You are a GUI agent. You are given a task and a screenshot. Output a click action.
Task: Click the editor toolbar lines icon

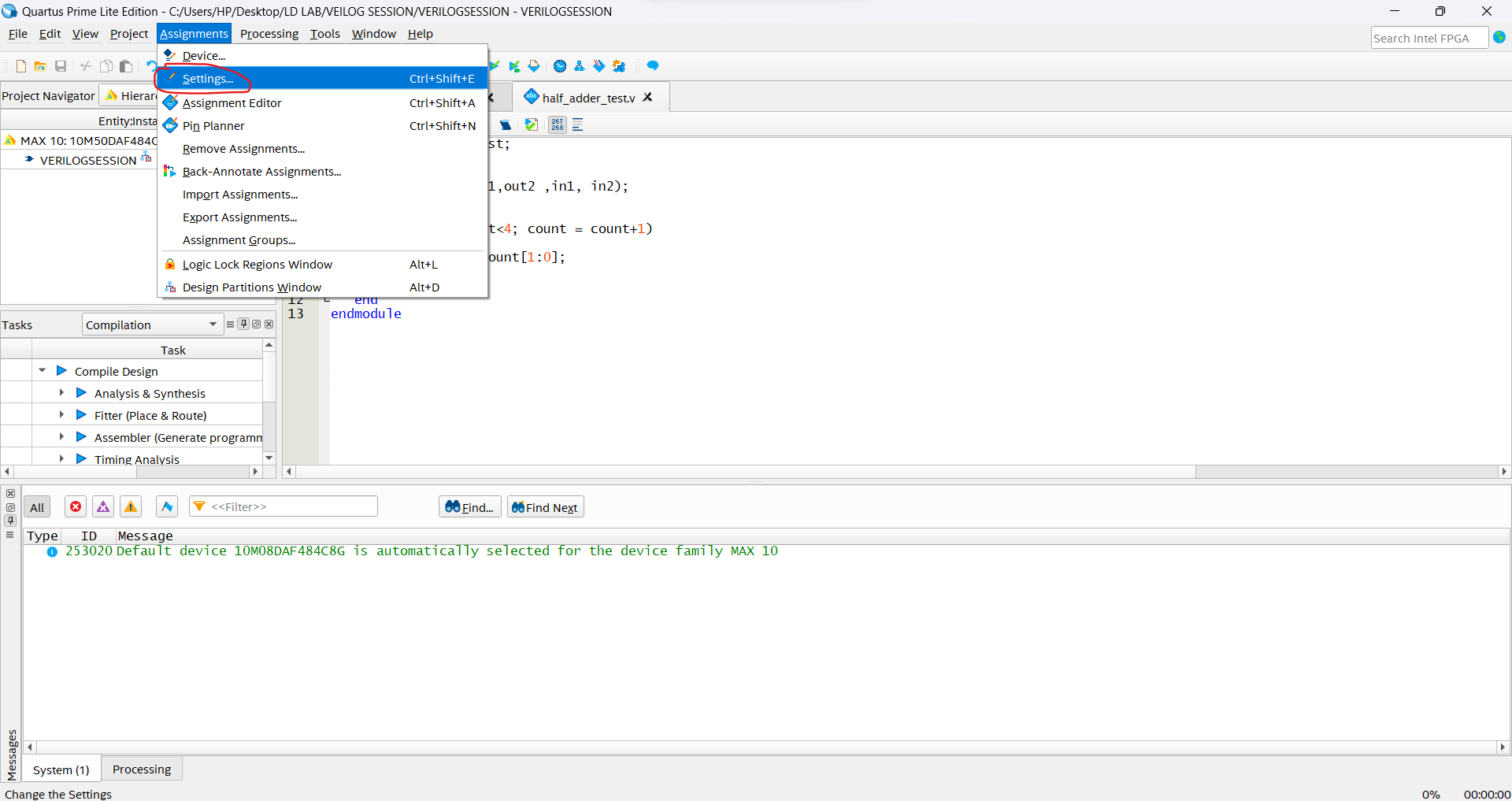coord(578,124)
